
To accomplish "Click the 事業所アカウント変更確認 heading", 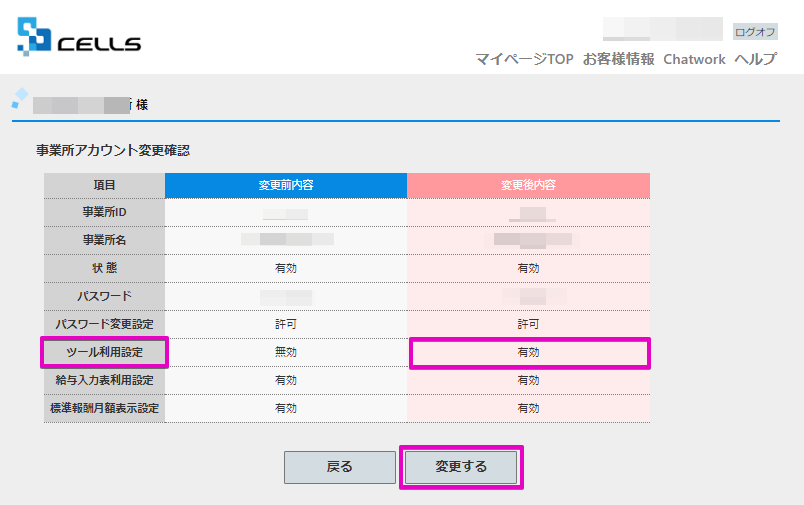I will tap(113, 150).
